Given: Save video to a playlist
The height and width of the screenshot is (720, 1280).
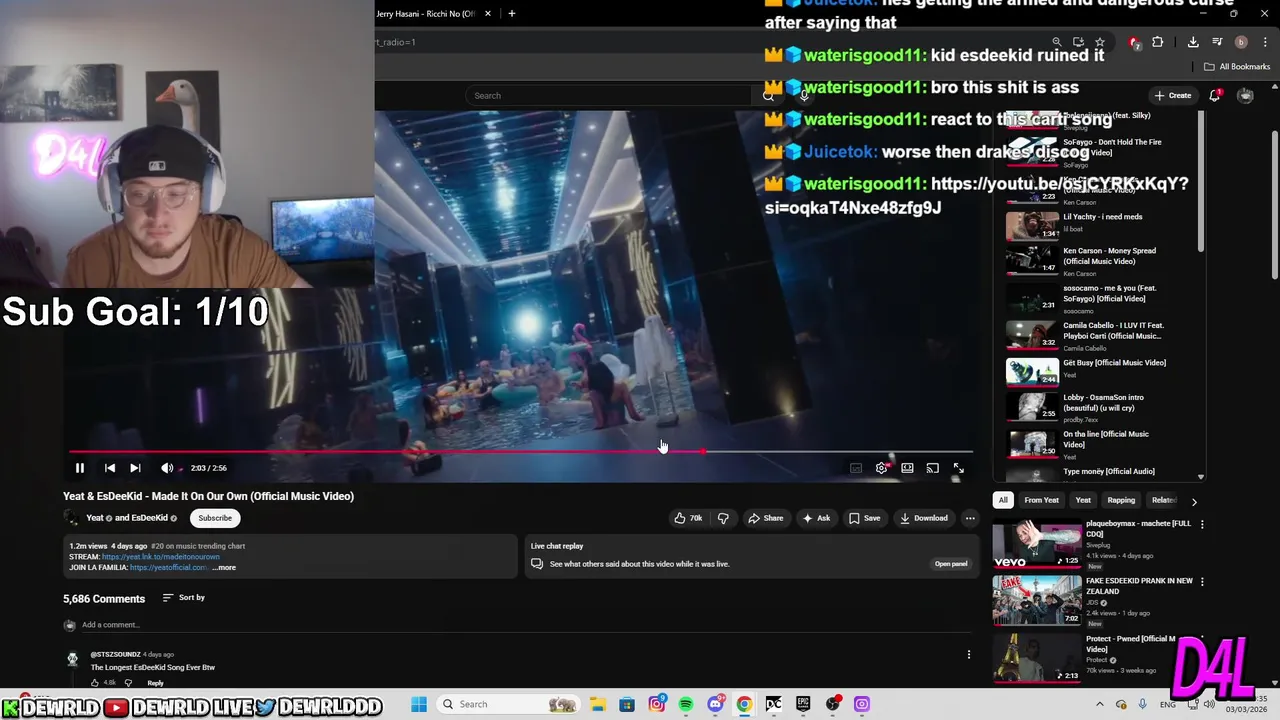Looking at the screenshot, I should (865, 518).
